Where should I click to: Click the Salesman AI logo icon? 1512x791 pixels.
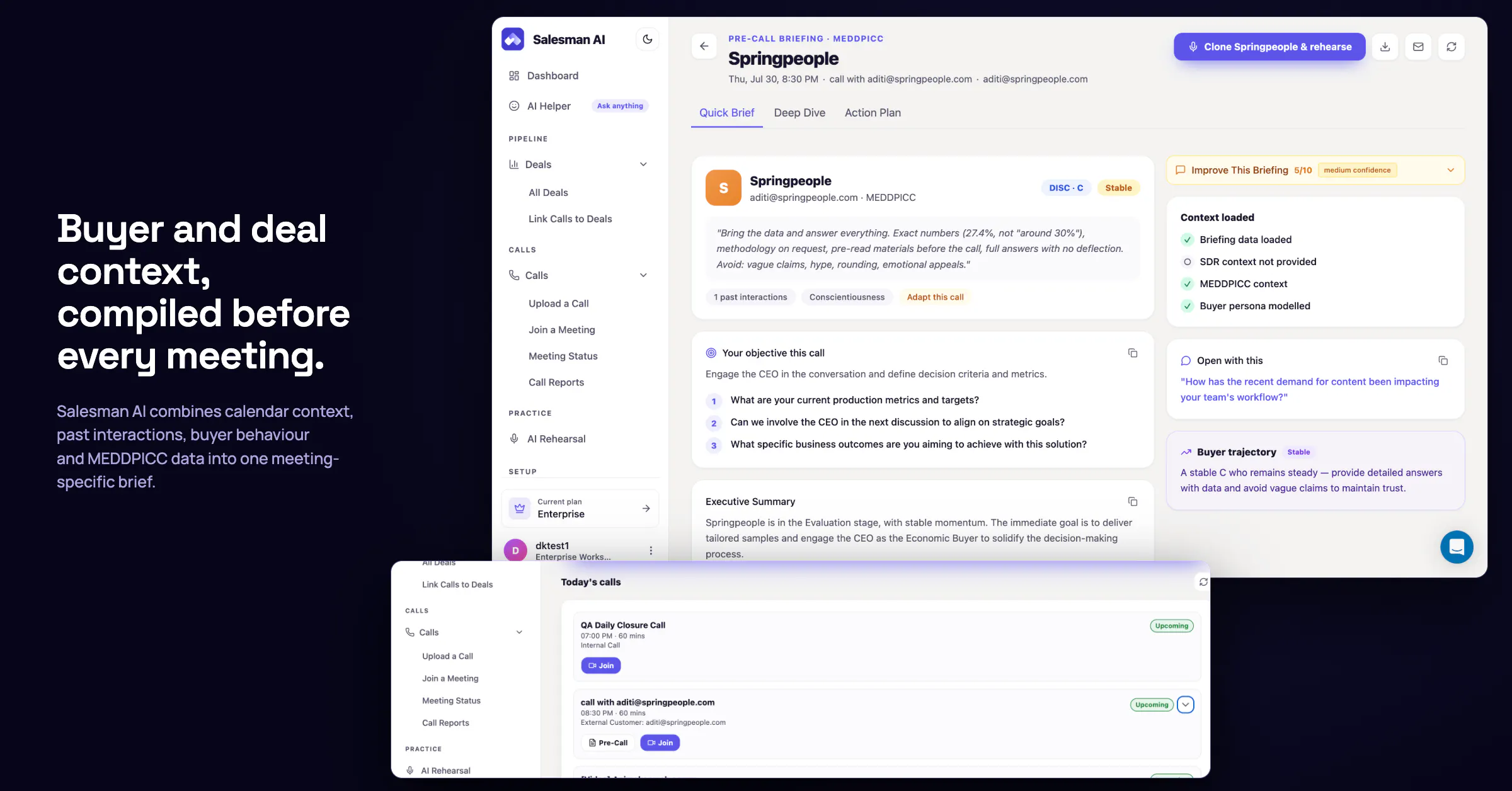513,39
